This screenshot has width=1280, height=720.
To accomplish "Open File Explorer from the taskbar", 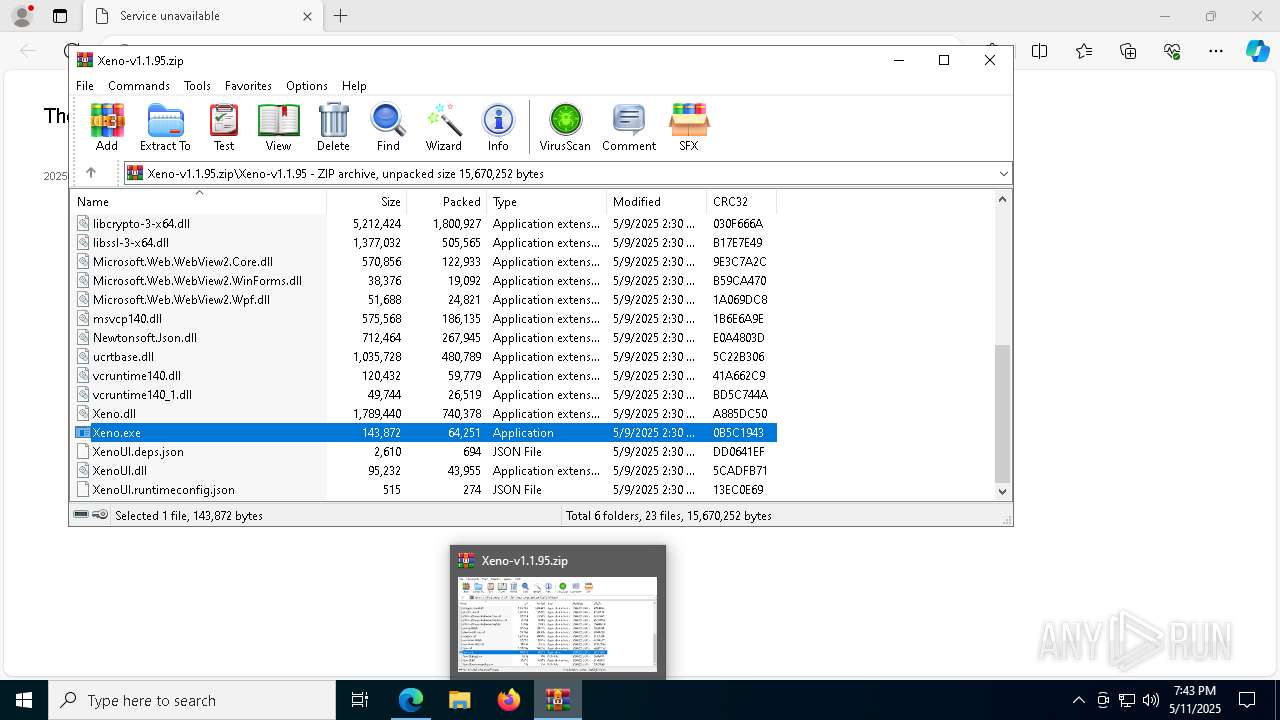I will pyautogui.click(x=459, y=700).
